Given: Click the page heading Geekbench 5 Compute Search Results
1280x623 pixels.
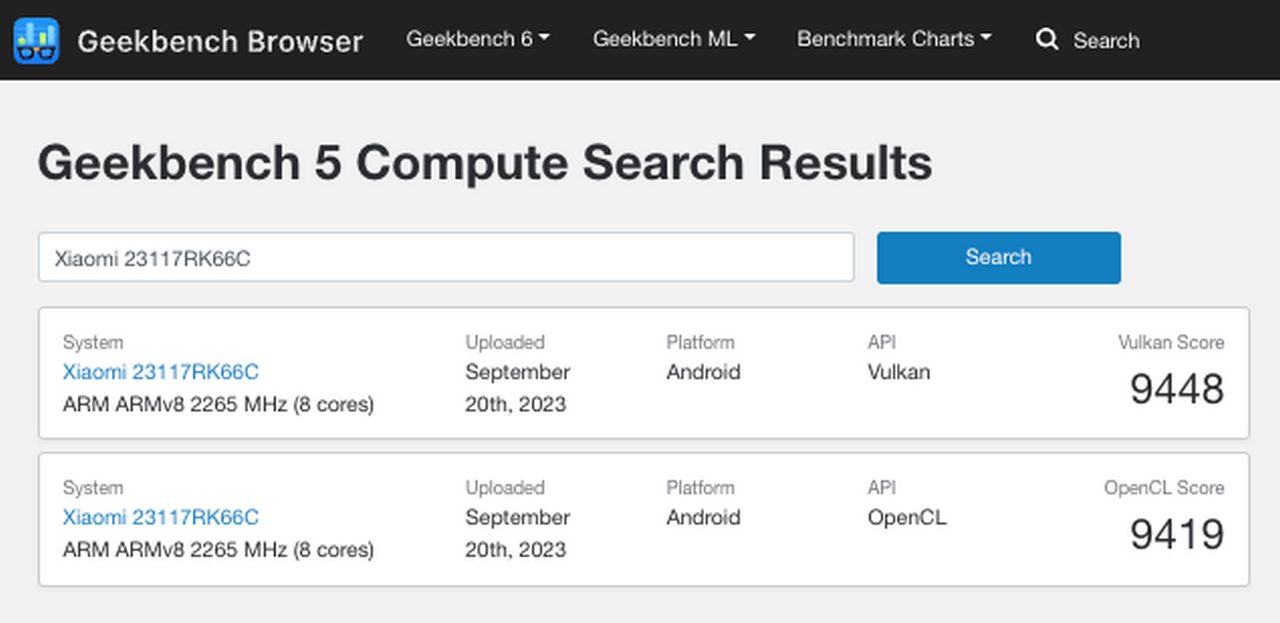Looking at the screenshot, I should click(x=485, y=163).
